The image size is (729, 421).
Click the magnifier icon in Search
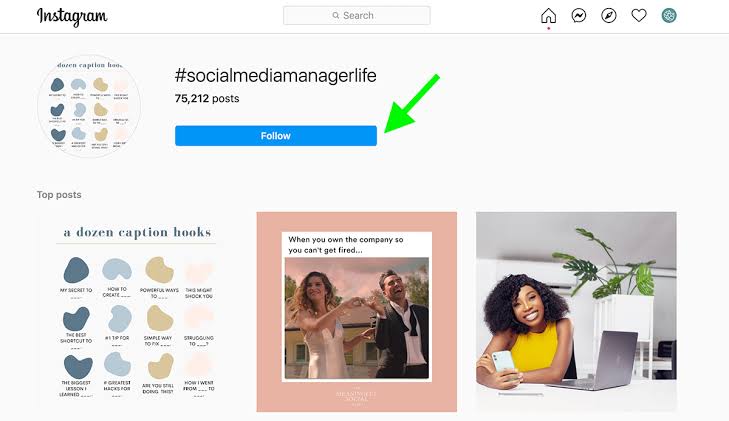pos(336,15)
